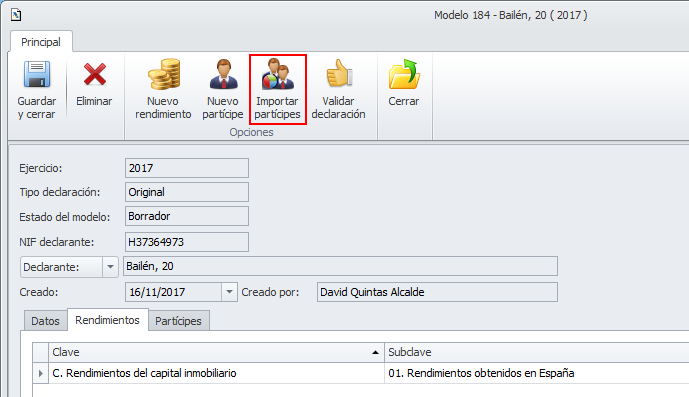Screen dimensions: 689x397
Task: Click the Importar partícipes icon
Action: [278, 74]
